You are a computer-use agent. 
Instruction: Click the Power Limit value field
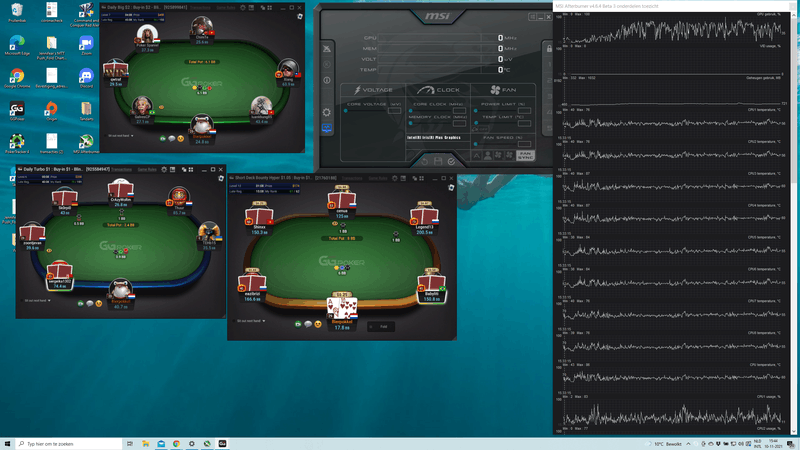click(x=524, y=111)
